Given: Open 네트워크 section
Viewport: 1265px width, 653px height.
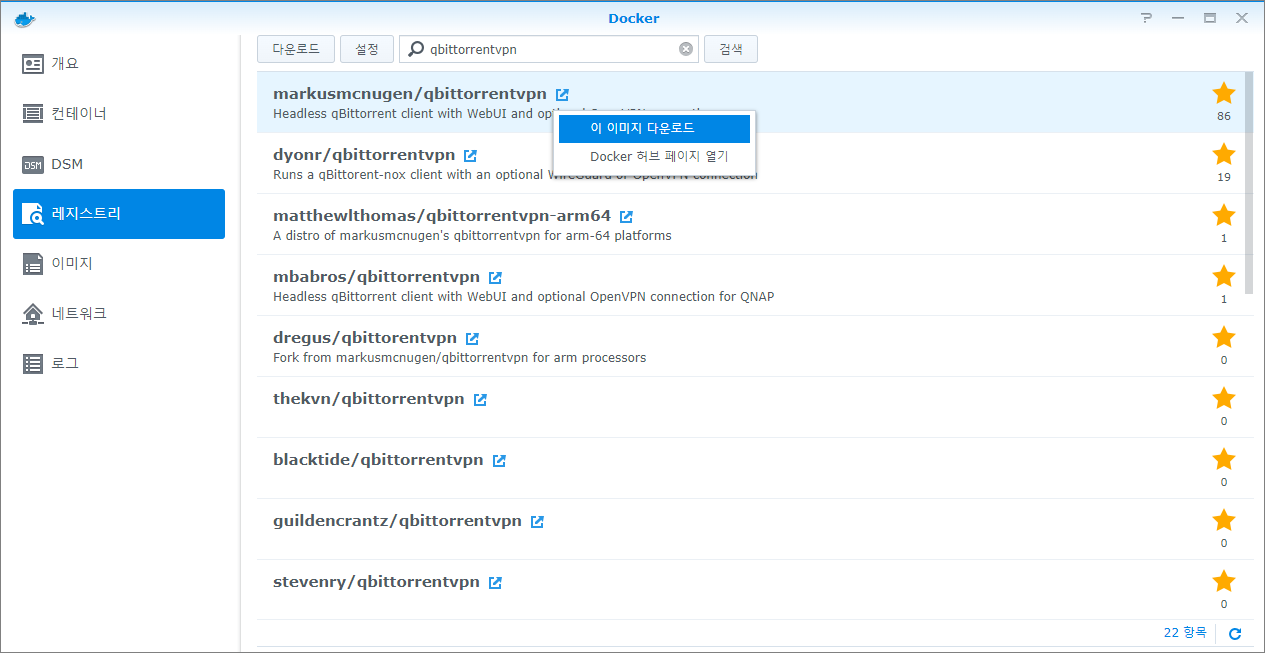Looking at the screenshot, I should [x=119, y=314].
